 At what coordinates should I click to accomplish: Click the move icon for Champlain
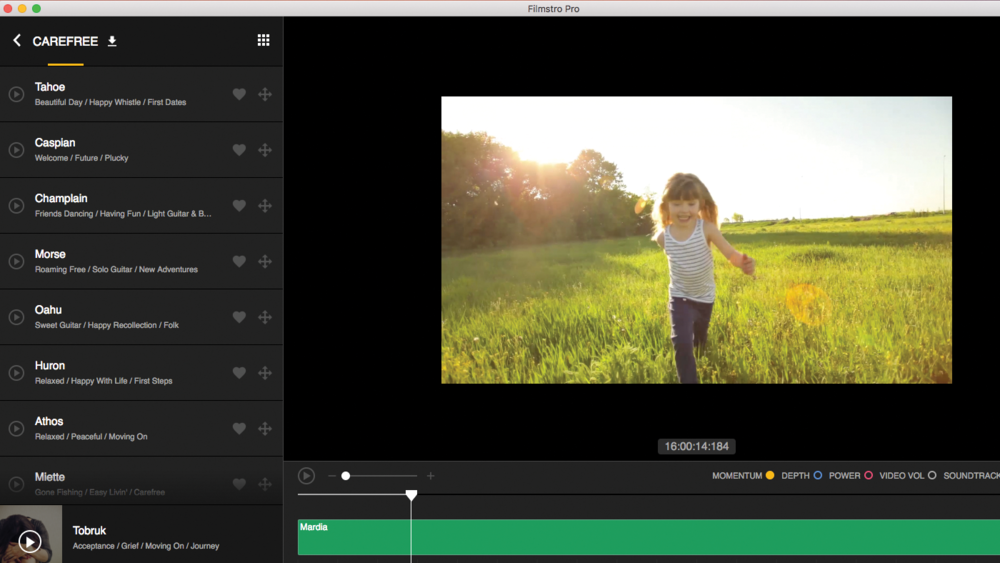pyautogui.click(x=265, y=206)
